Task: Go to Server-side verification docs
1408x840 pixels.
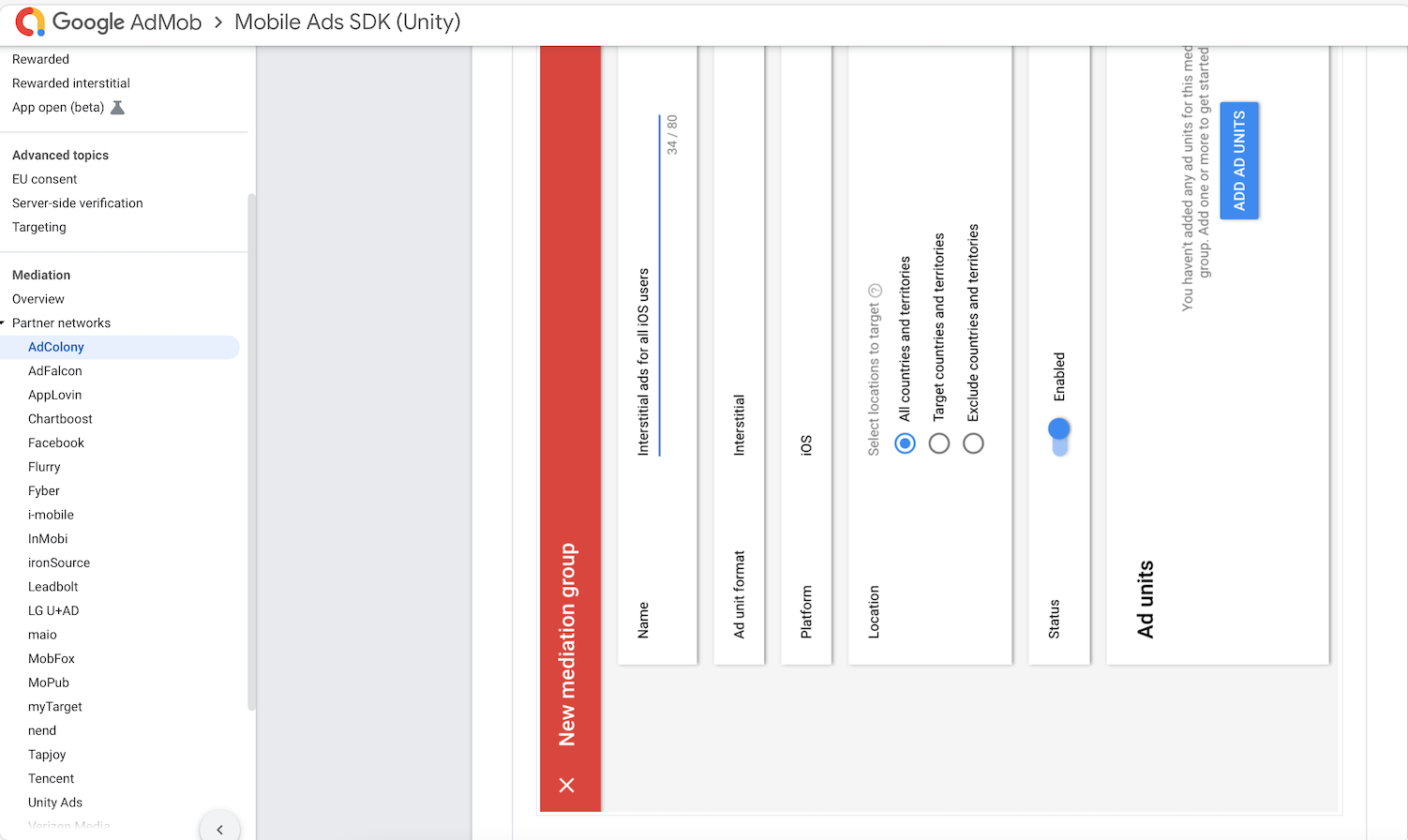Action: [77, 202]
